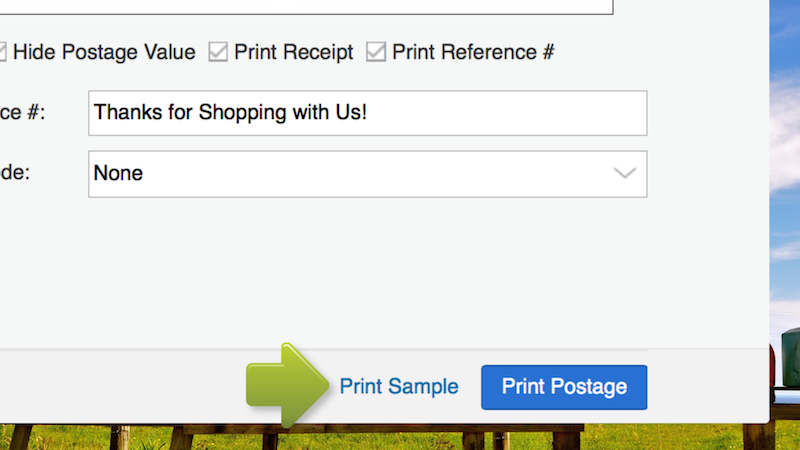Viewport: 800px width, 450px height.
Task: Click the Thanks for Shopping with Us! field
Action: pyautogui.click(x=367, y=113)
